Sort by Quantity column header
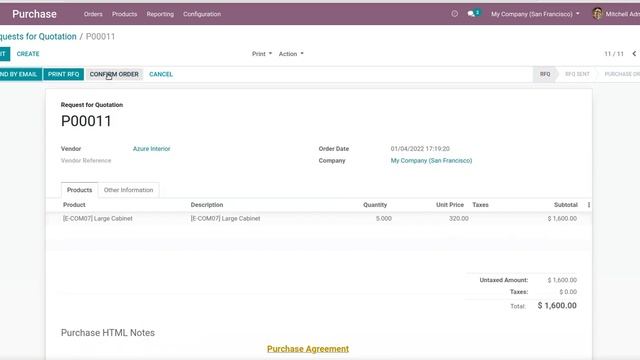 375,205
